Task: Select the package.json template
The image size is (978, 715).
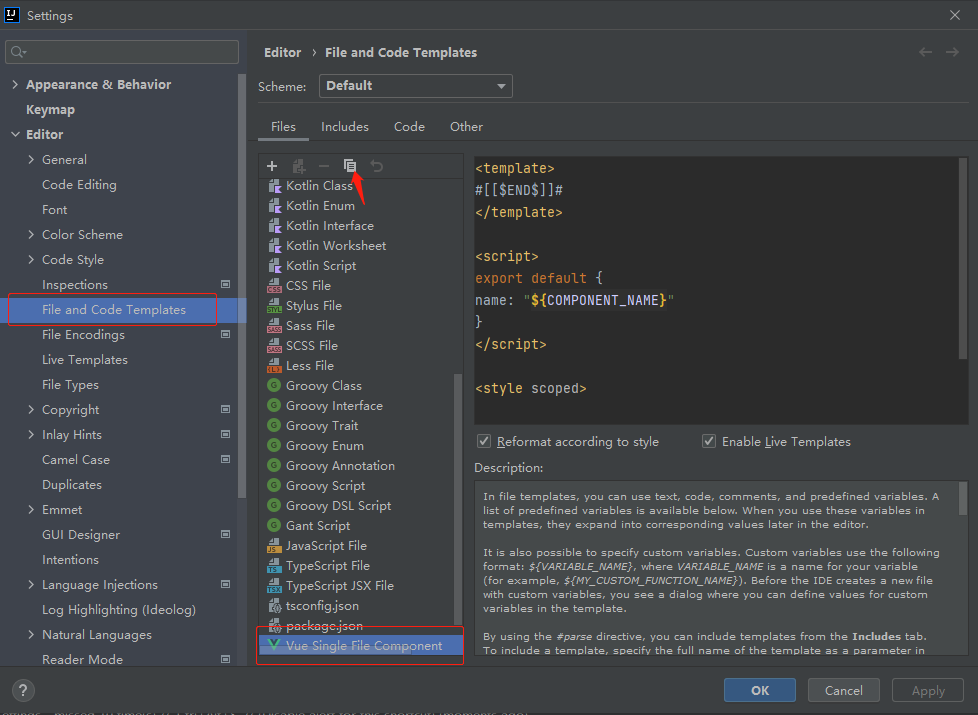Action: coord(324,626)
